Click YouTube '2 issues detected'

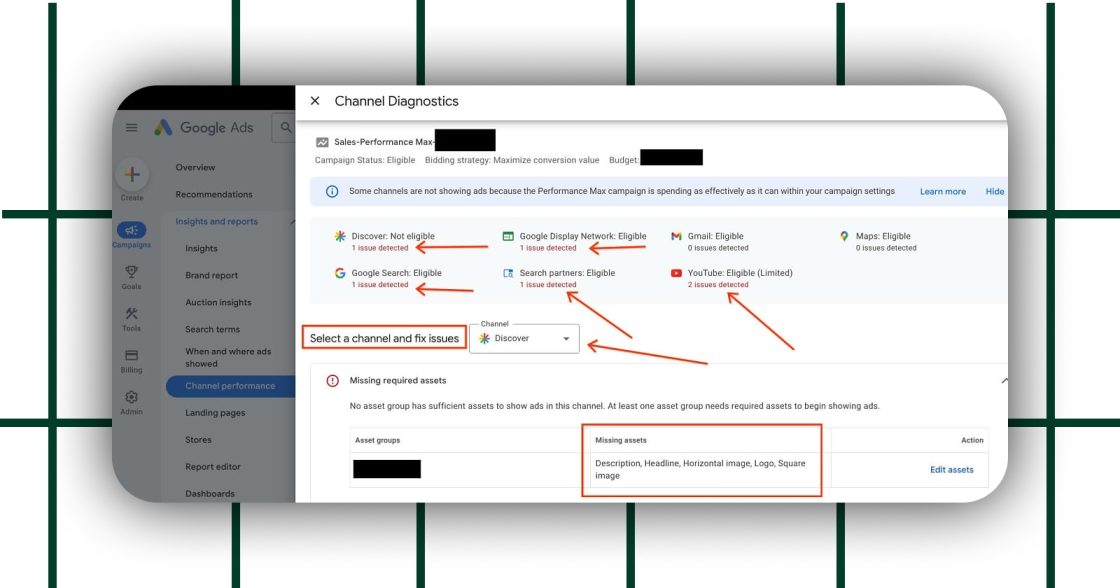pos(718,284)
